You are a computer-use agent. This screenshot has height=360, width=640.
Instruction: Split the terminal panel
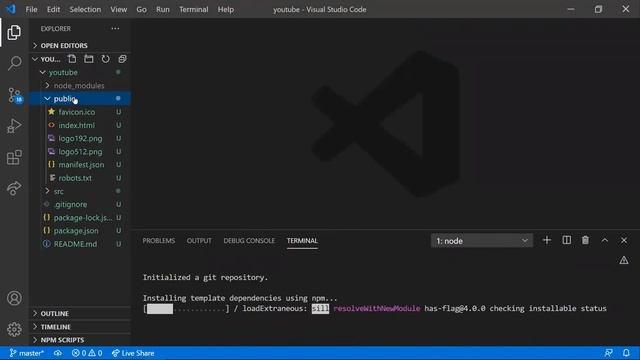coord(567,240)
